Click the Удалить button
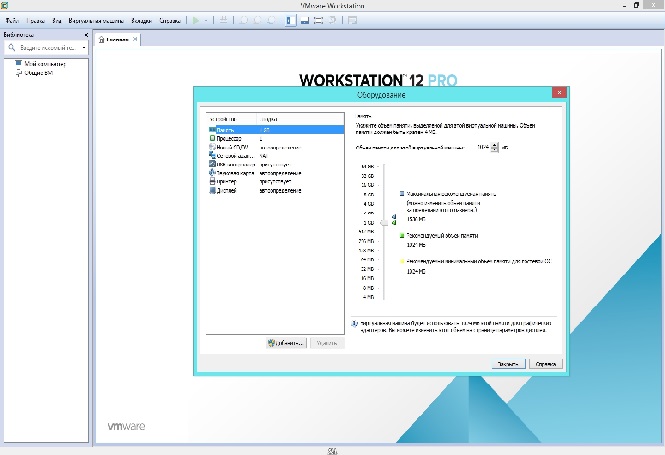The image size is (665, 455). (327, 343)
